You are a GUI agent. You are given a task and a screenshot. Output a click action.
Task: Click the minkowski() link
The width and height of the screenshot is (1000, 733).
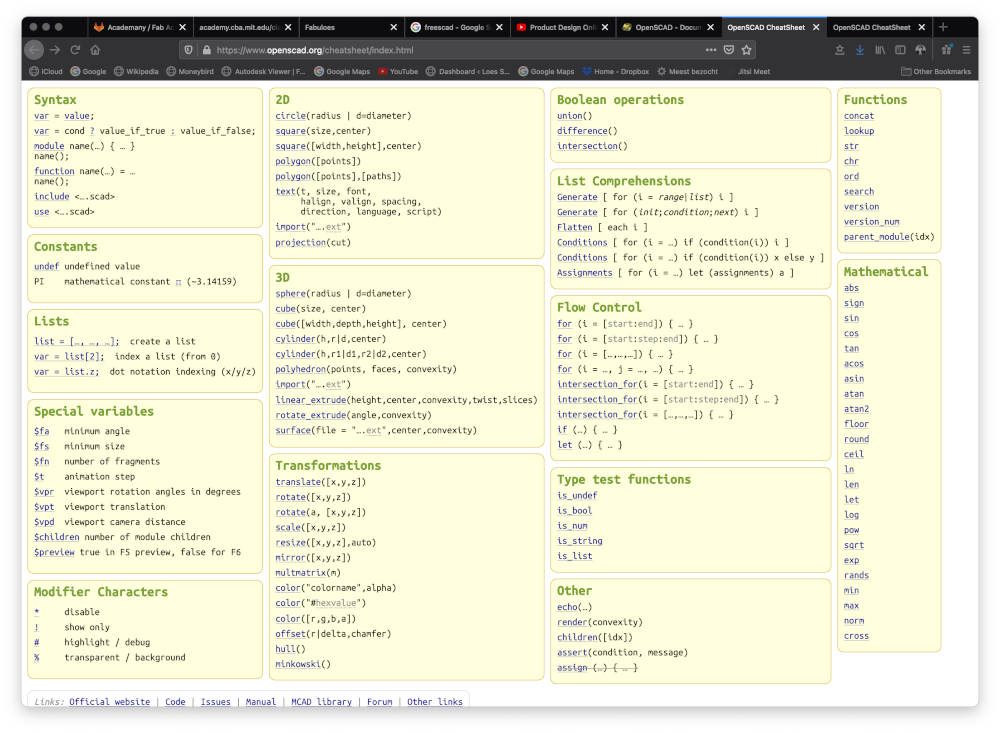(298, 664)
